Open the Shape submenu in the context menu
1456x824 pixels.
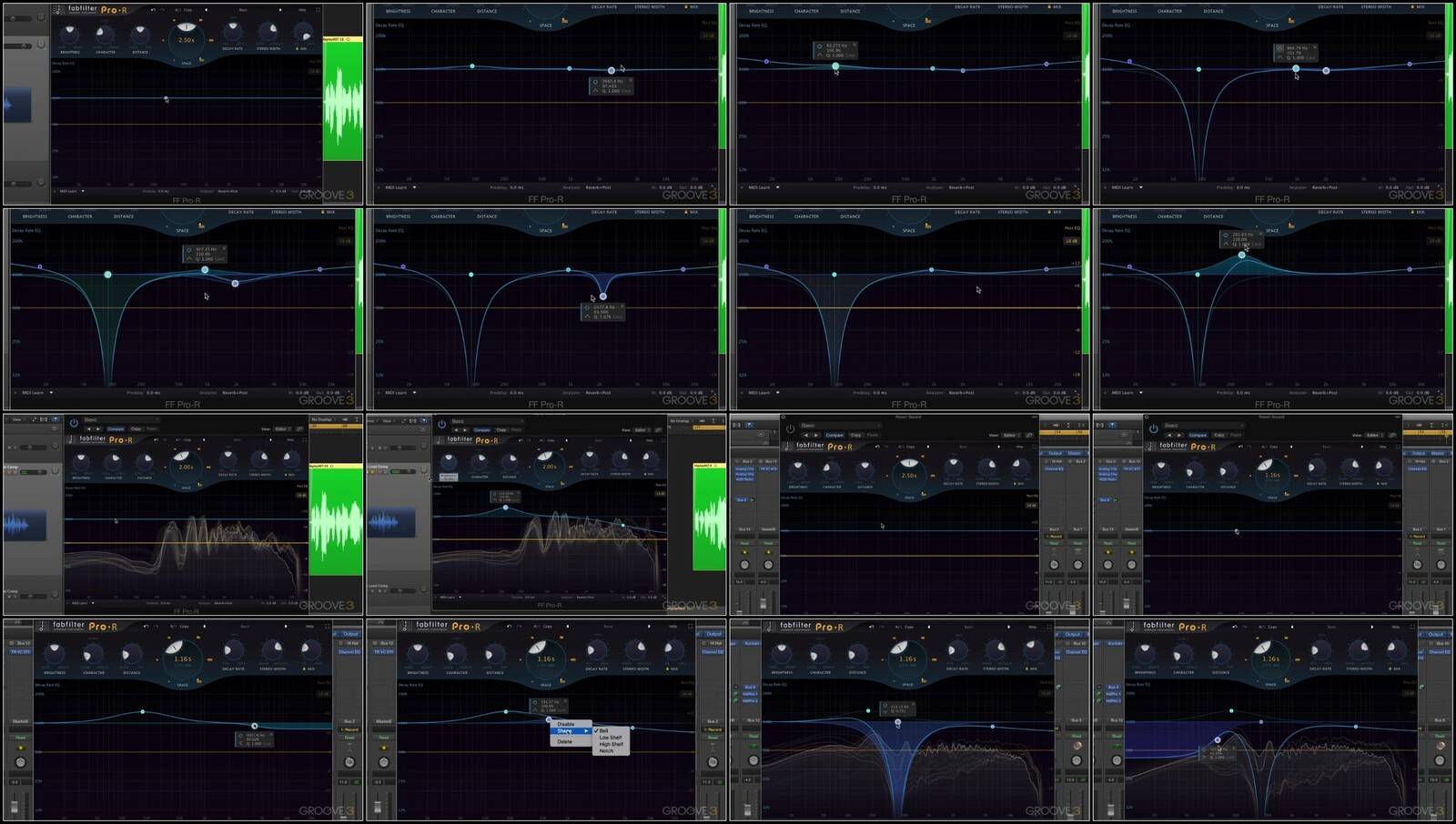click(x=571, y=731)
